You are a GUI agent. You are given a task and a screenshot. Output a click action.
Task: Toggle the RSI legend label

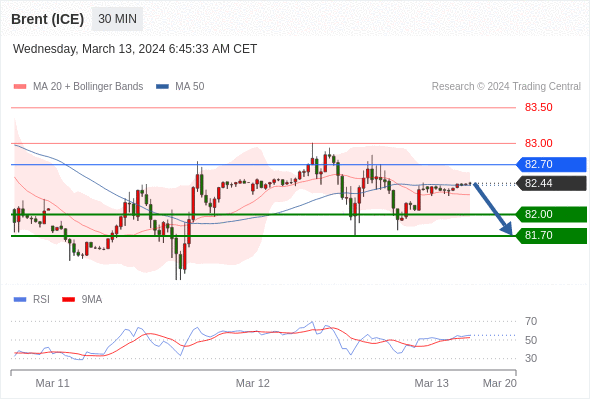tap(41, 300)
